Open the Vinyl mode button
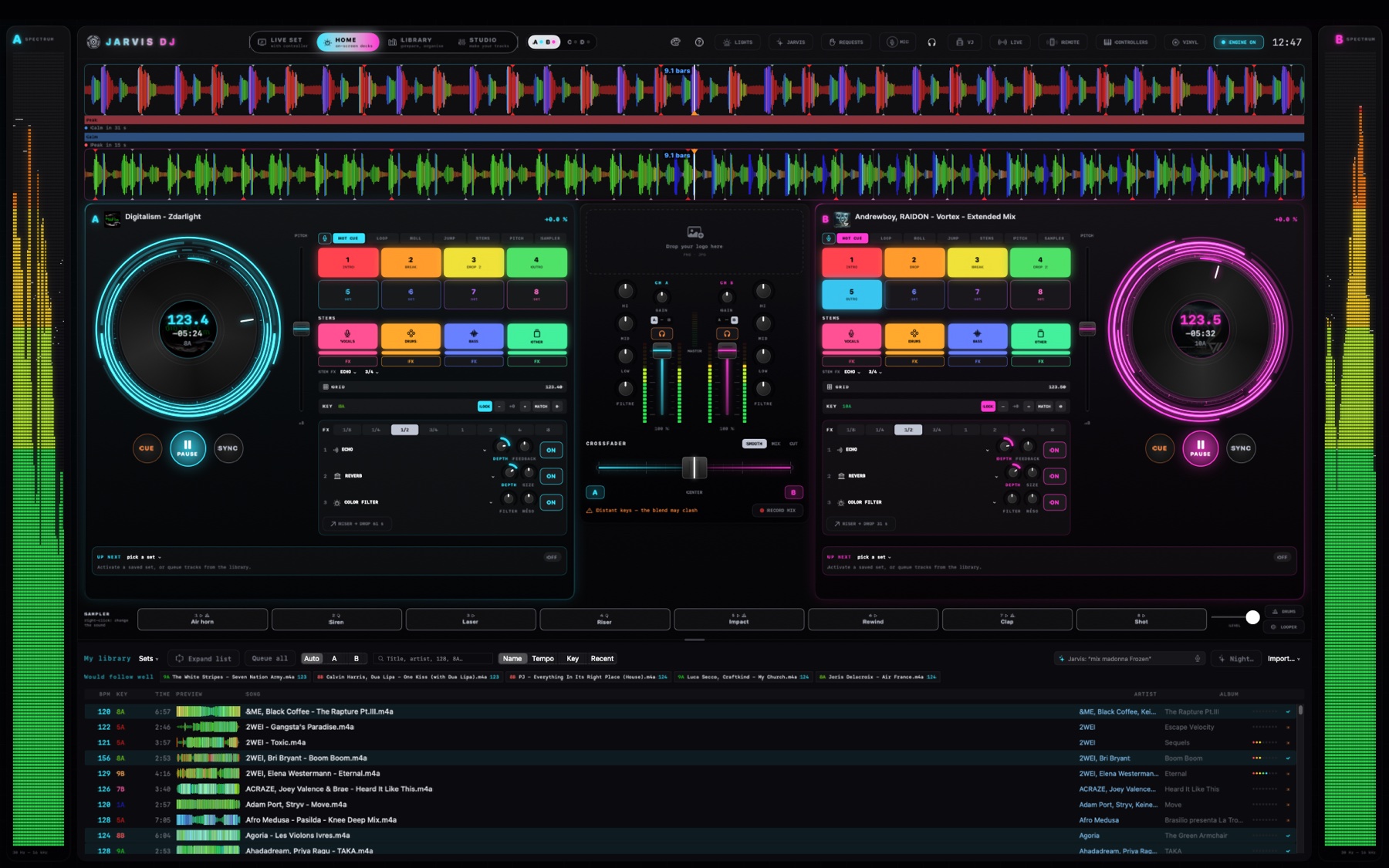This screenshot has width=1389, height=868. click(x=1185, y=42)
